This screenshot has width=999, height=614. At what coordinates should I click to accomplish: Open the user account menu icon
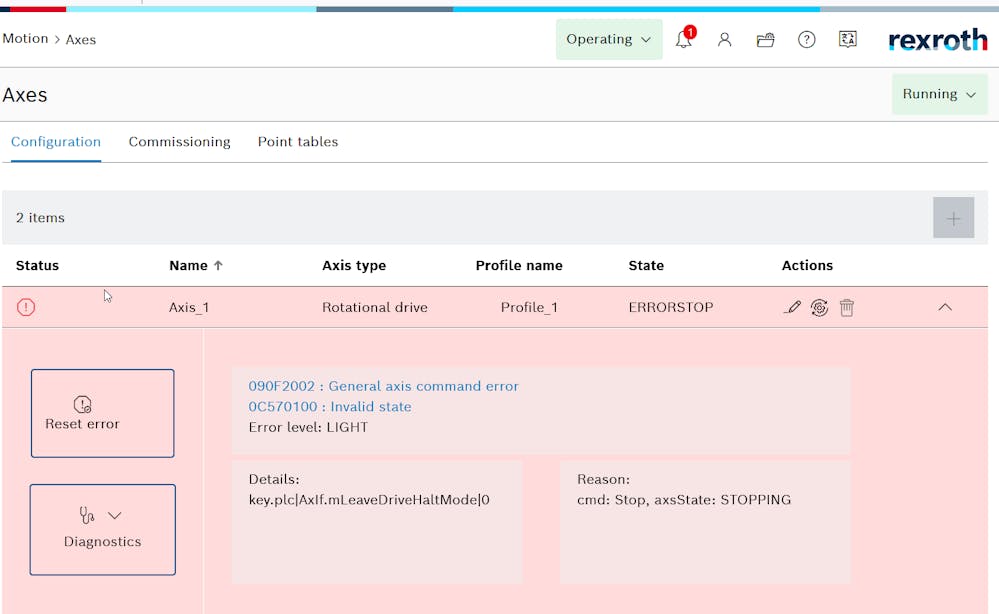point(725,40)
